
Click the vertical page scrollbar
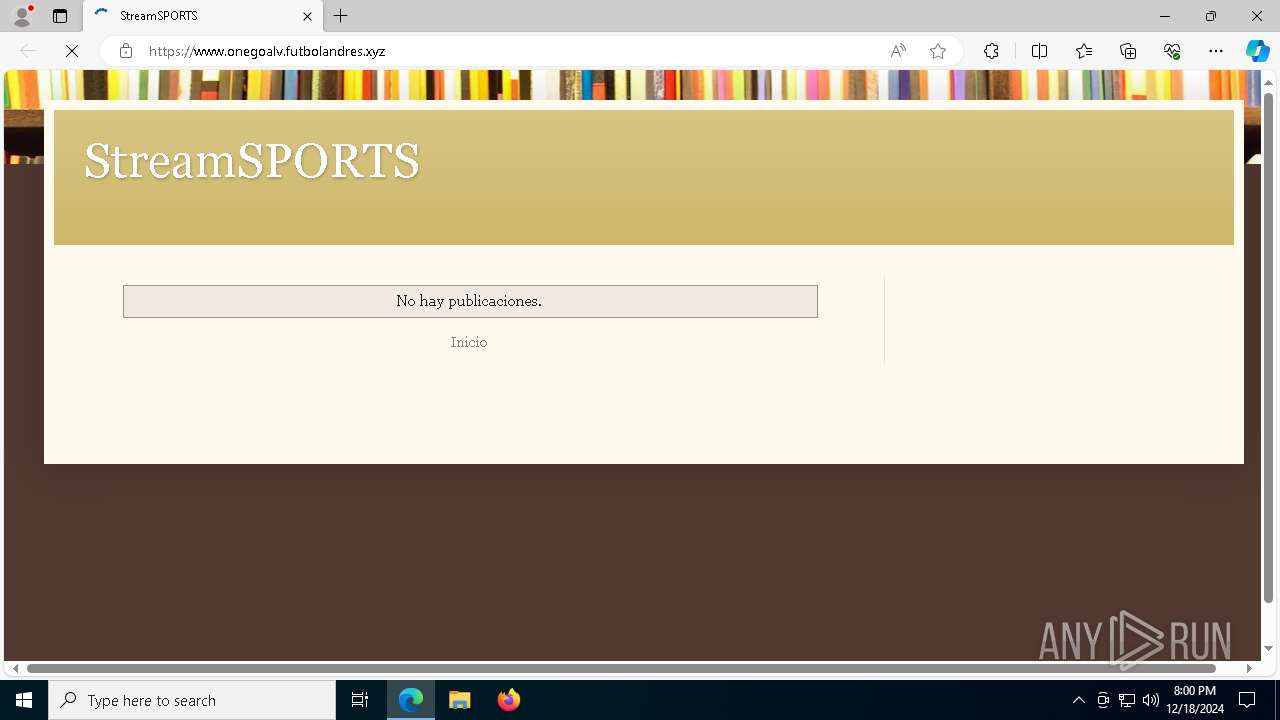[x=1268, y=347]
